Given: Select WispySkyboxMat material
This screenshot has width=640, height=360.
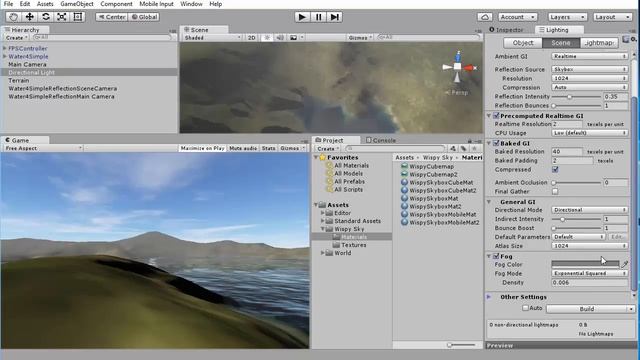Looking at the screenshot, I should coord(433,198).
